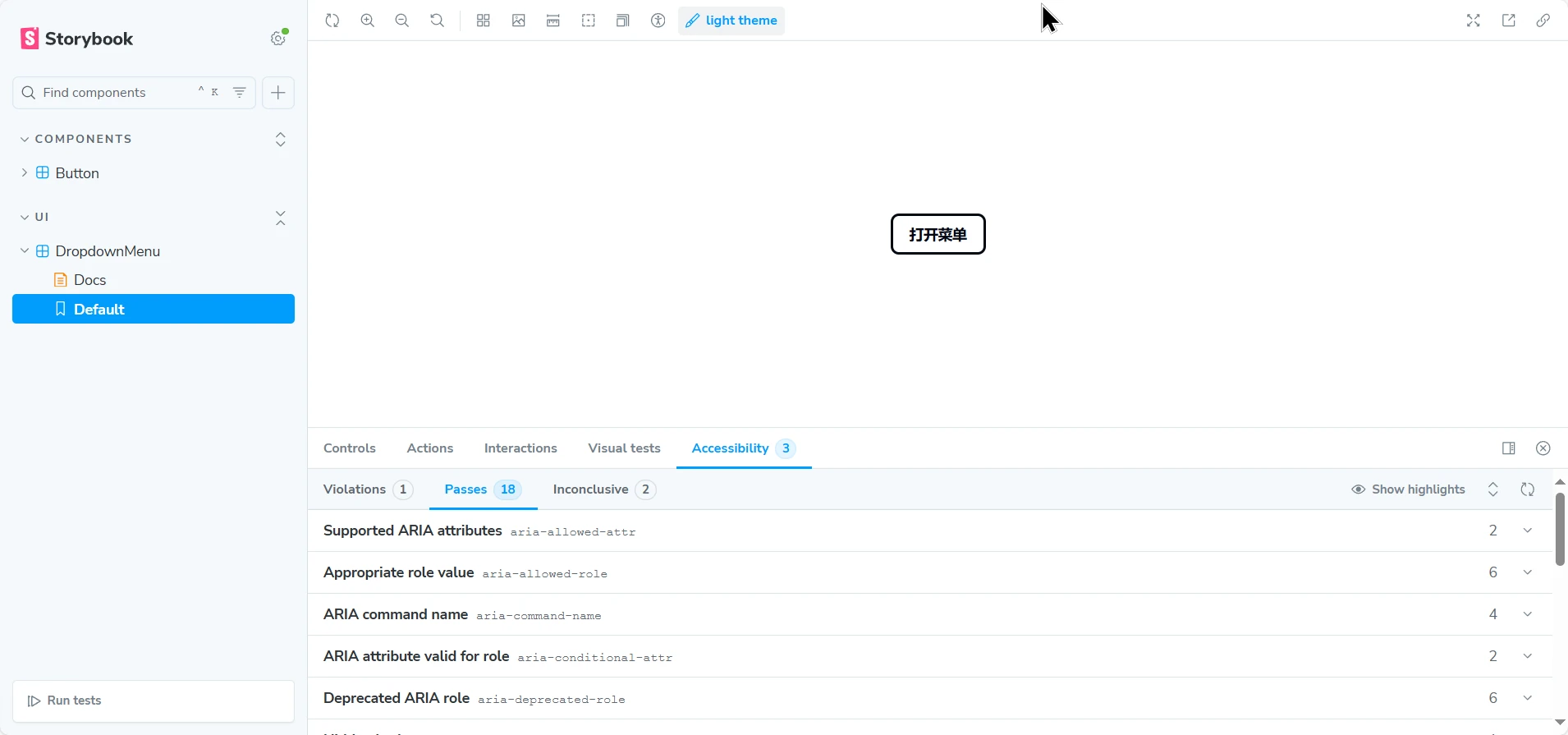Expand the Supported ARIA attributes row
1568x735 pixels.
pyautogui.click(x=1527, y=531)
